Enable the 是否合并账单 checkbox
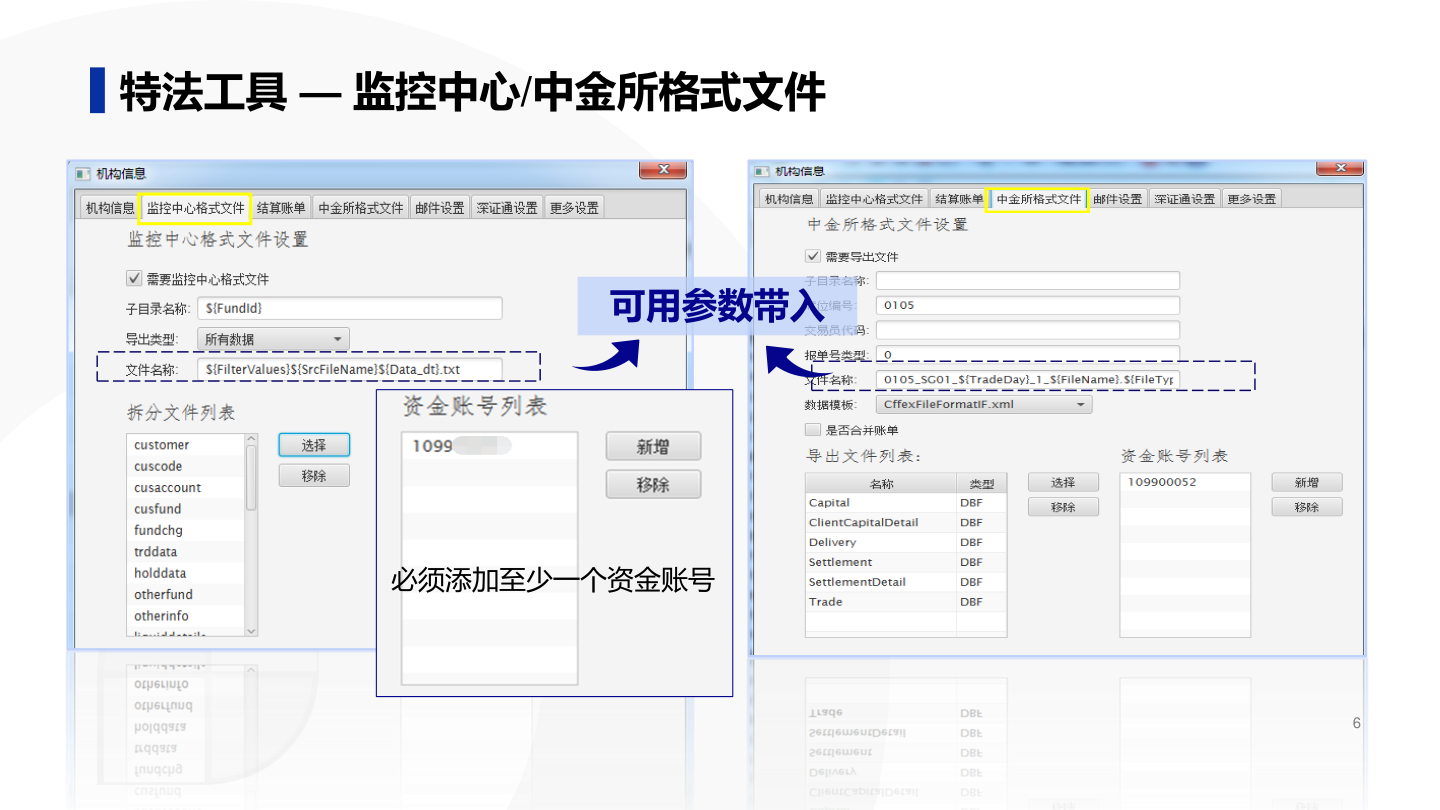The width and height of the screenshot is (1440, 810). tap(812, 430)
